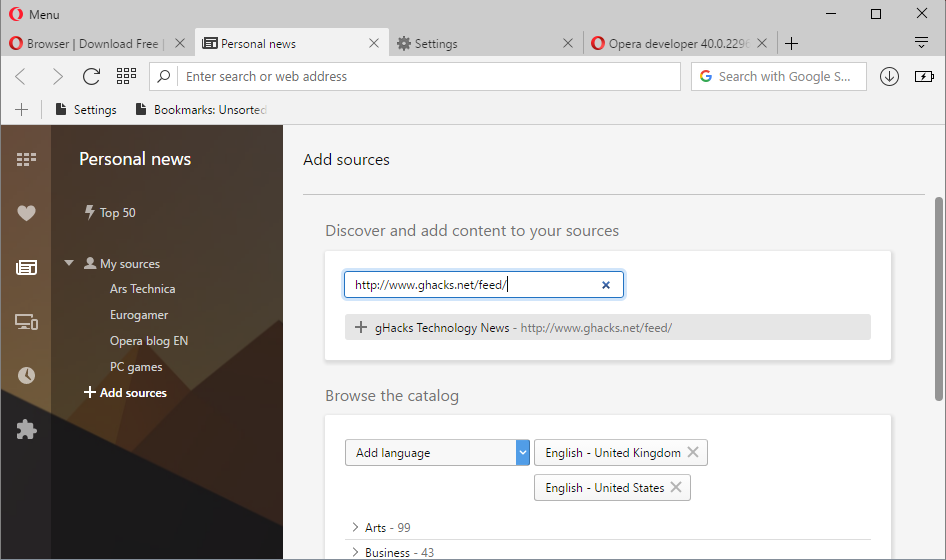Open History clock icon in sidebar
Viewport: 946px width, 560px height.
click(26, 375)
